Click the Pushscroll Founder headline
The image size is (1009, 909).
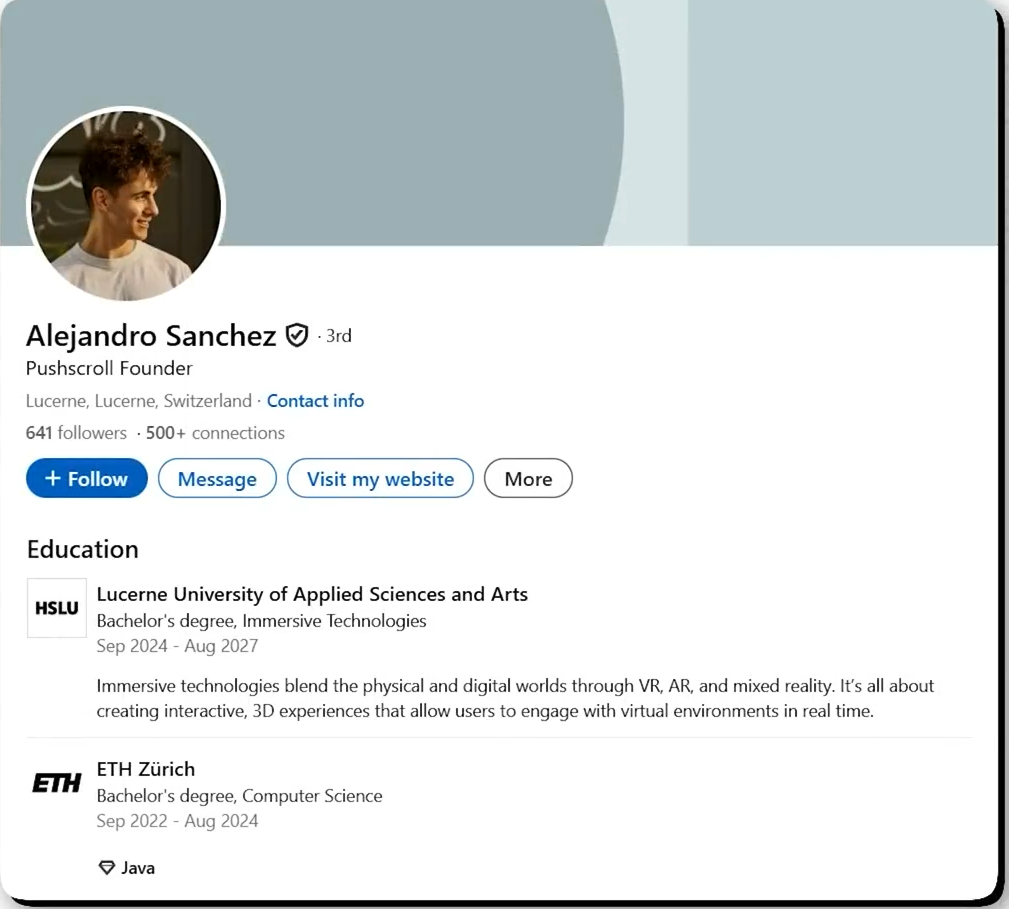[109, 368]
